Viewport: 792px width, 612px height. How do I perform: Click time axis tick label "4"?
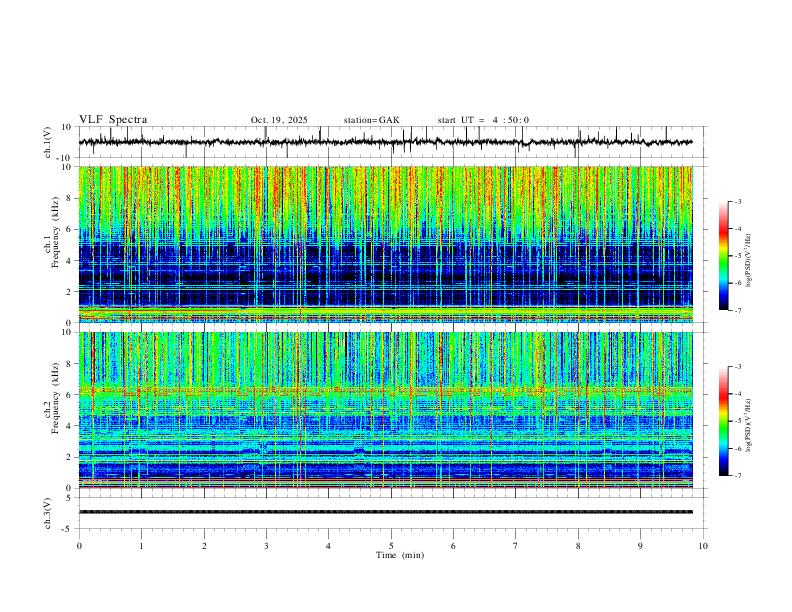pyautogui.click(x=328, y=546)
